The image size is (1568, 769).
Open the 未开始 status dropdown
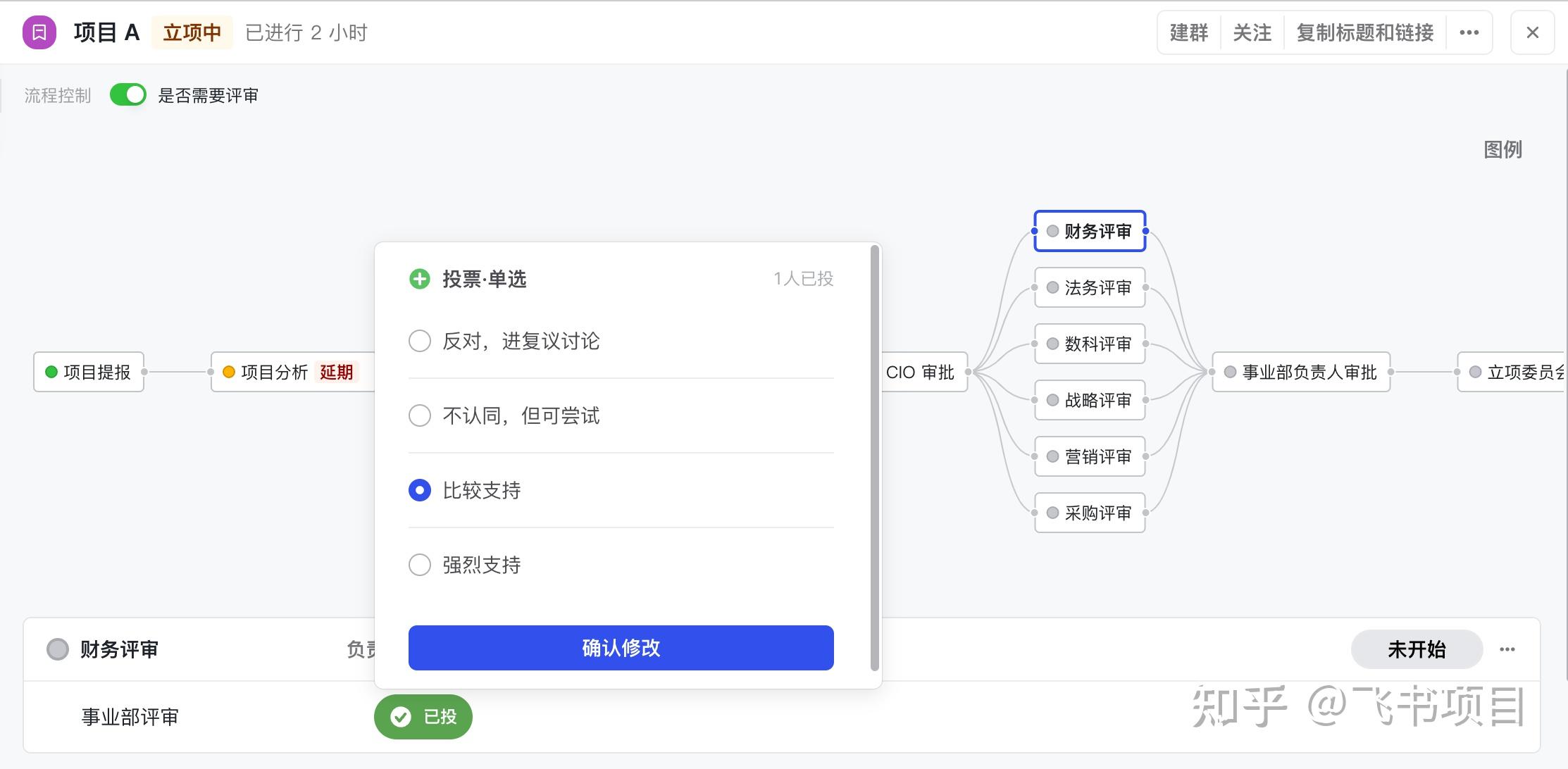coord(1416,649)
